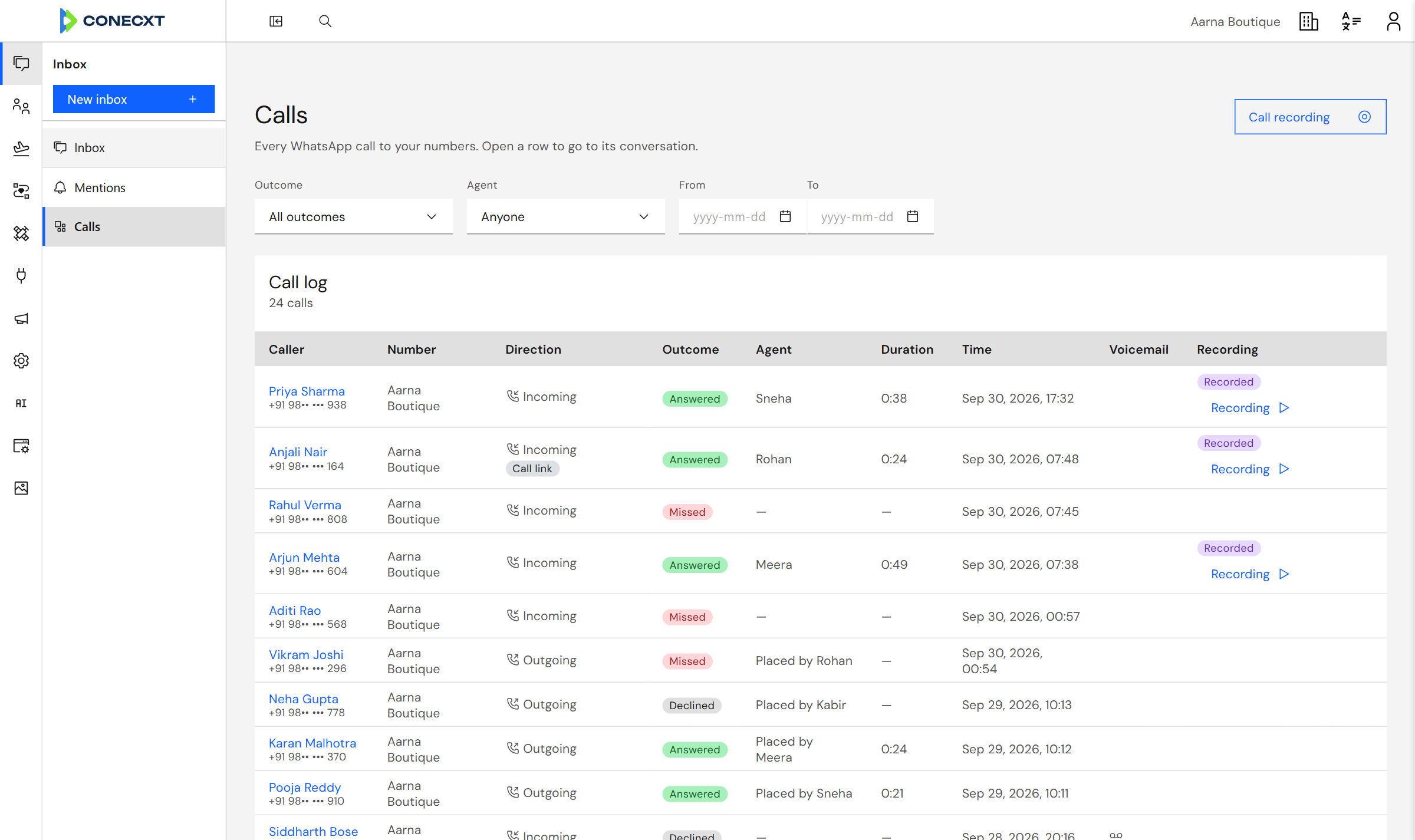Open the From date calendar picker icon
1415x840 pixels.
pos(785,216)
